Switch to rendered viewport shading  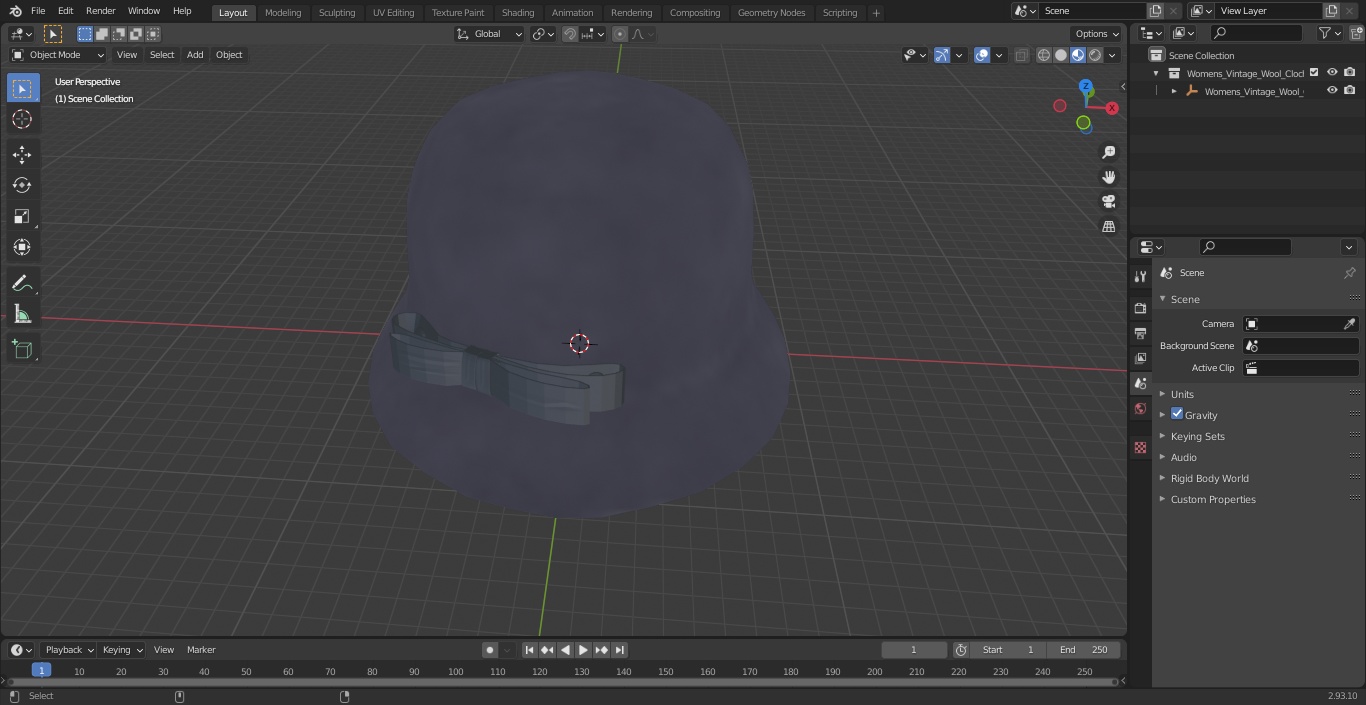point(1095,55)
